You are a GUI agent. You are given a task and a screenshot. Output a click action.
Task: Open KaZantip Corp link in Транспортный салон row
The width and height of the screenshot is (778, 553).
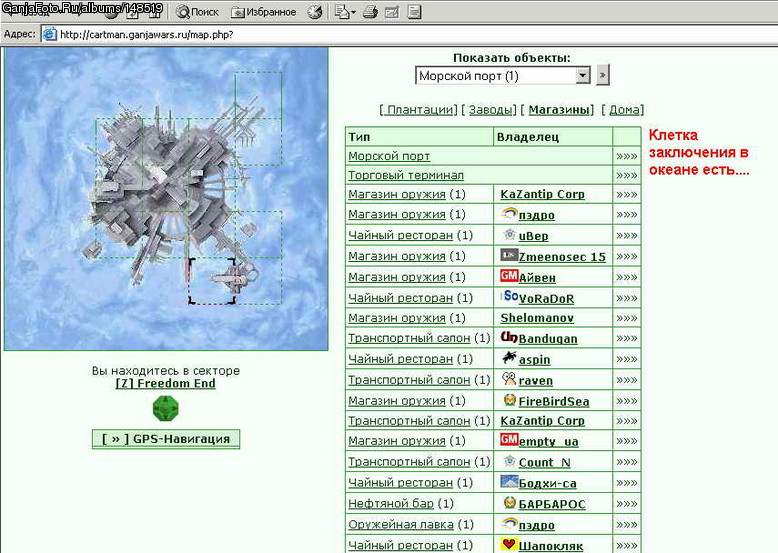(x=542, y=421)
